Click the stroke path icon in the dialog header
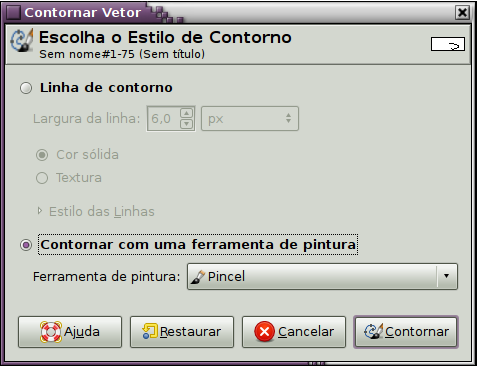Image resolution: width=477 pixels, height=366 pixels. [x=22, y=40]
